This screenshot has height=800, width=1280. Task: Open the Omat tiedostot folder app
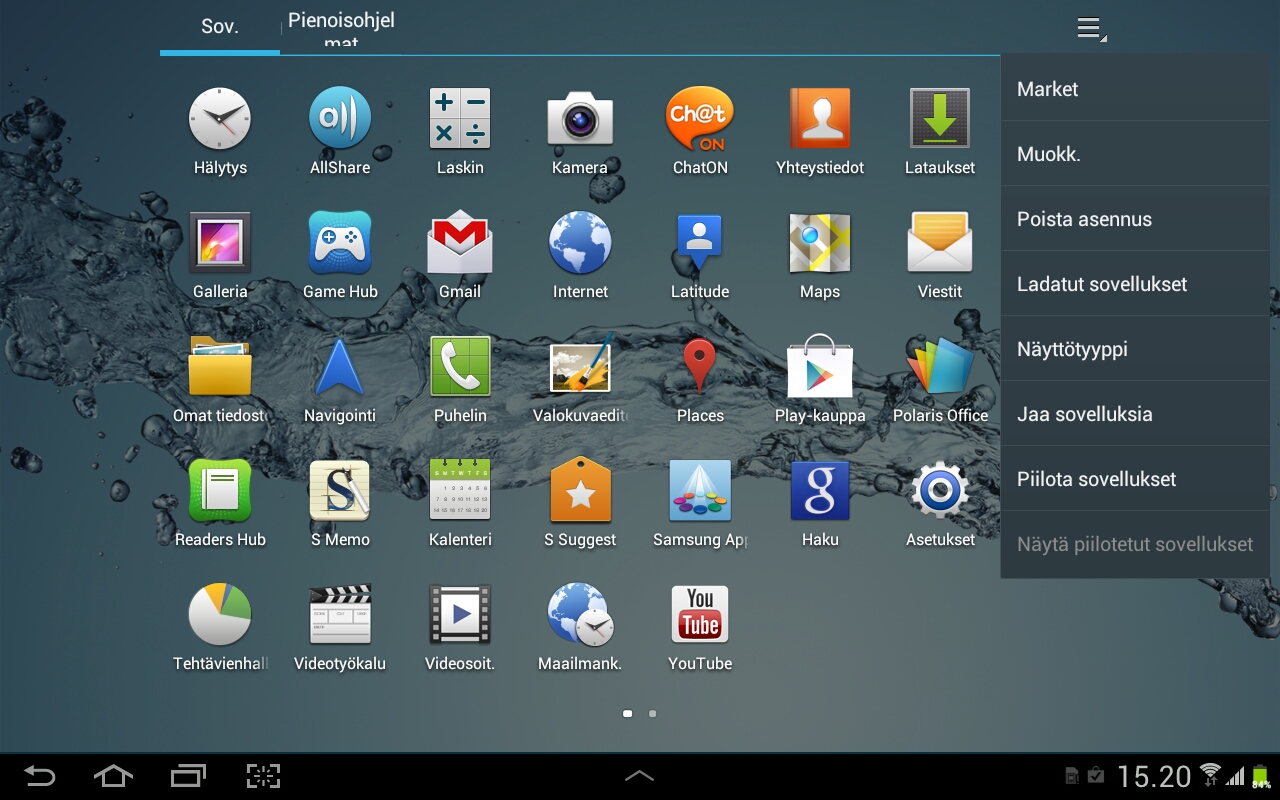click(220, 380)
